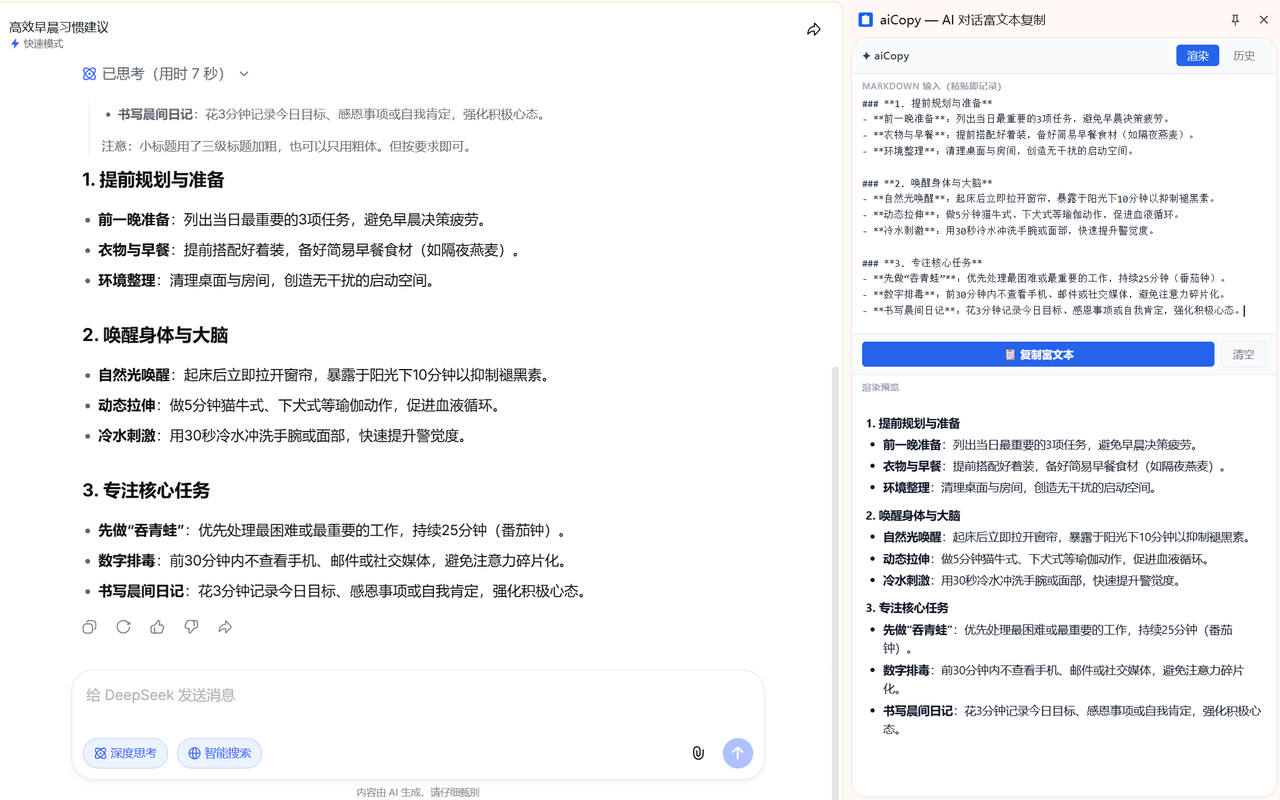This screenshot has height=800, width=1280.
Task: Give the response a thumbs down
Action: click(191, 627)
